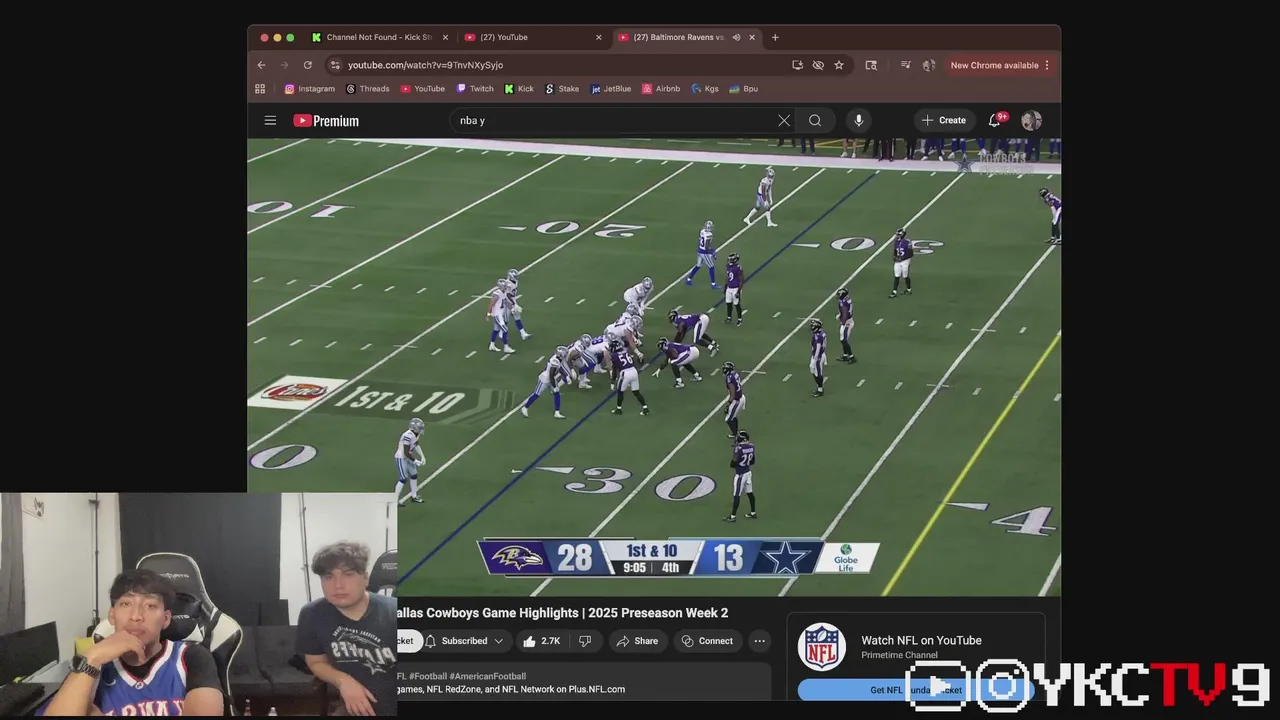Open the YouTube hamburger guide menu
Screen dimensions: 1280x720
click(x=270, y=120)
